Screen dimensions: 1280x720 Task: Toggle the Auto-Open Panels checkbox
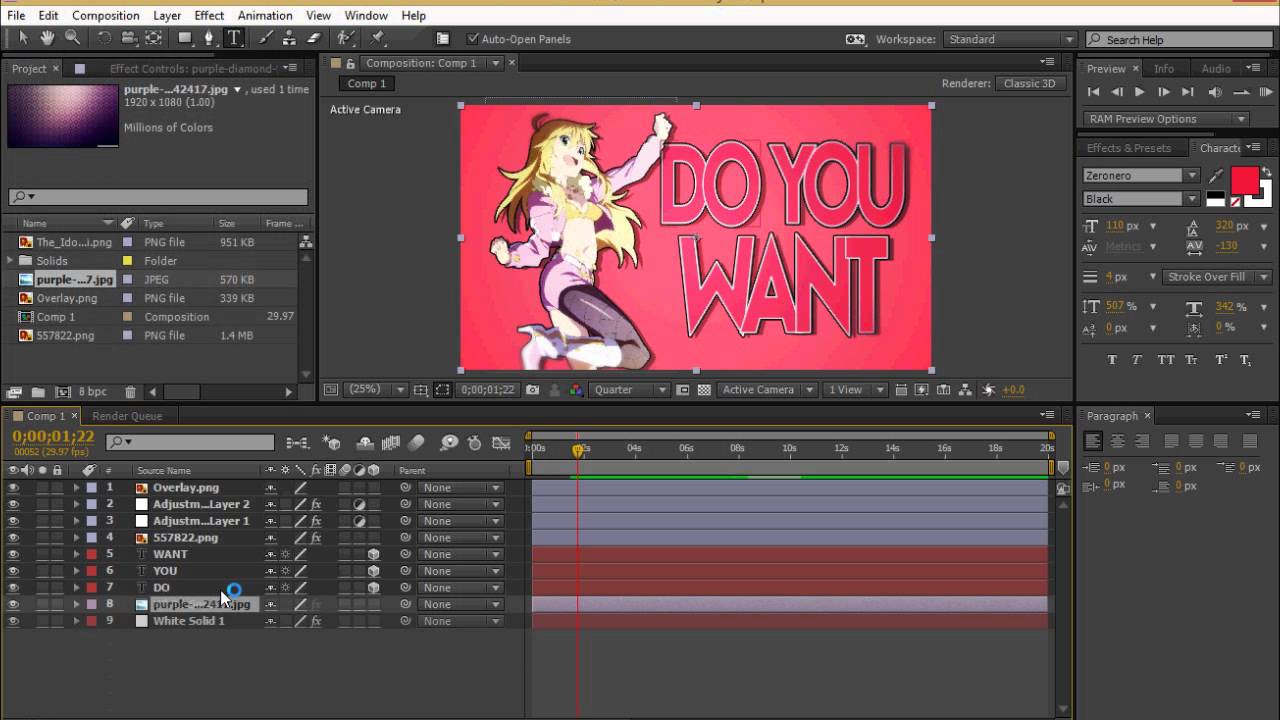click(x=473, y=39)
